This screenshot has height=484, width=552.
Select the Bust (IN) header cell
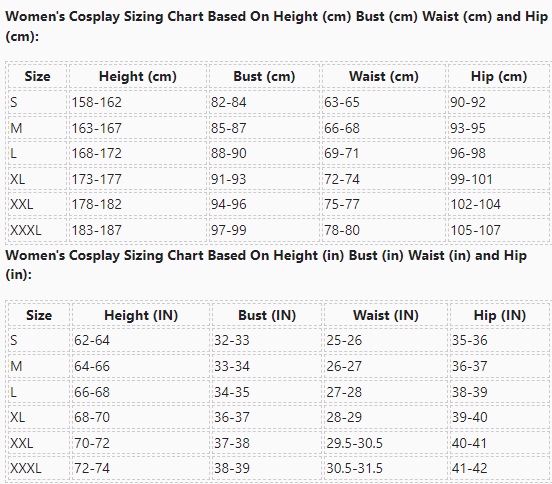[x=267, y=315]
